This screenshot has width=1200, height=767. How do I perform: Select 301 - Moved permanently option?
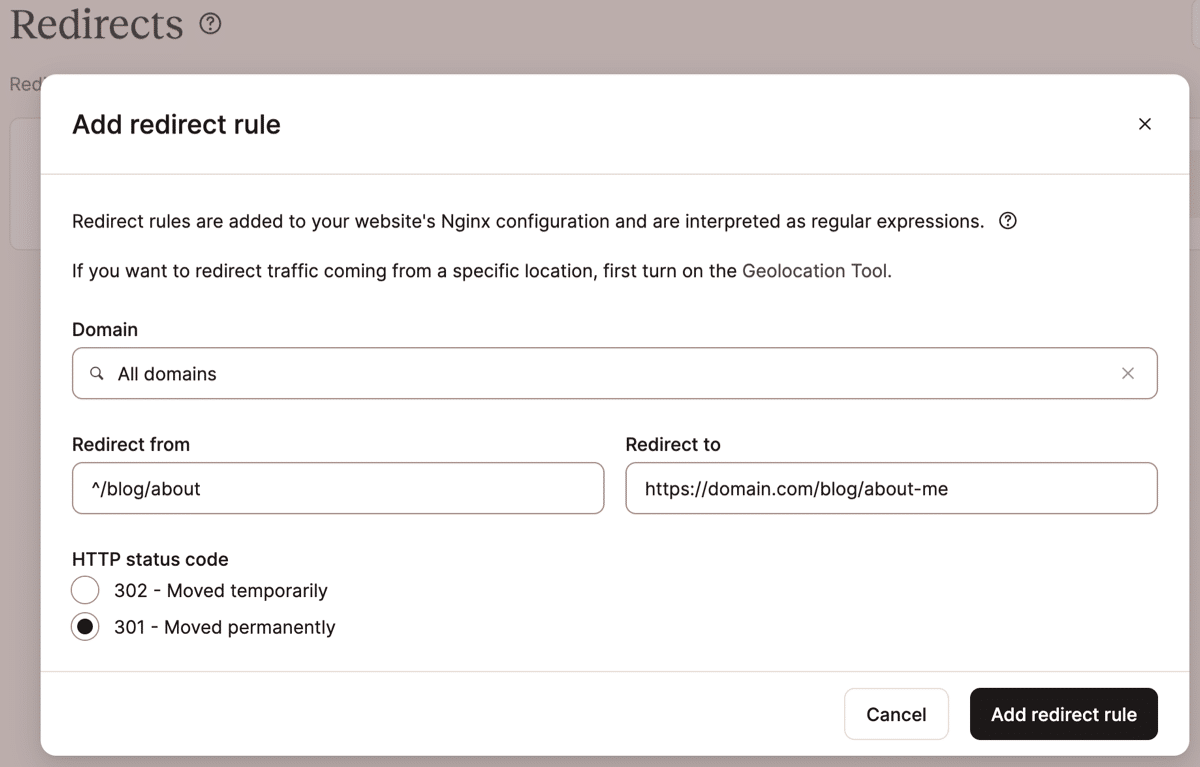(85, 627)
